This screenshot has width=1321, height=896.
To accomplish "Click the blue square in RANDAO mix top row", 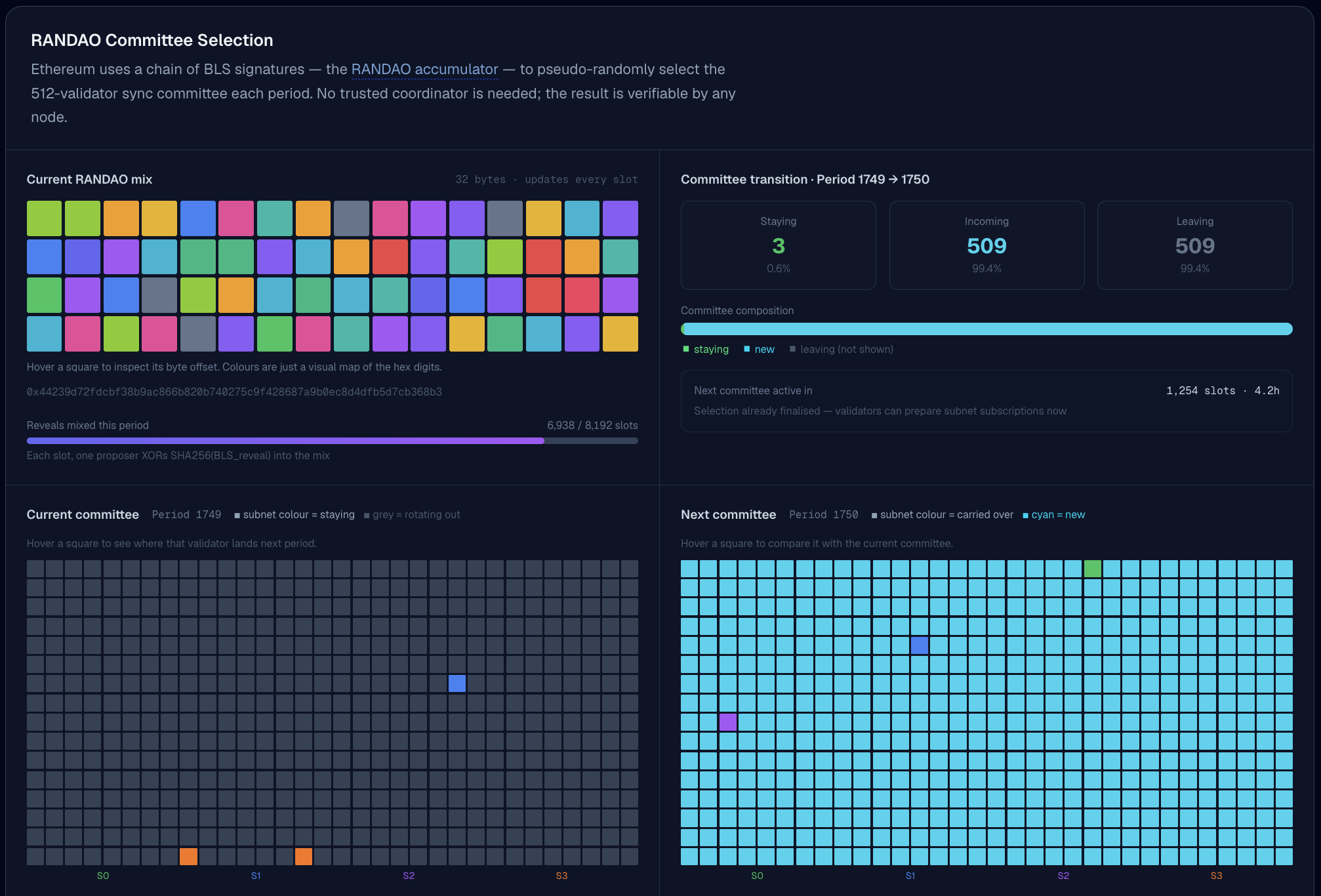I will pos(197,218).
